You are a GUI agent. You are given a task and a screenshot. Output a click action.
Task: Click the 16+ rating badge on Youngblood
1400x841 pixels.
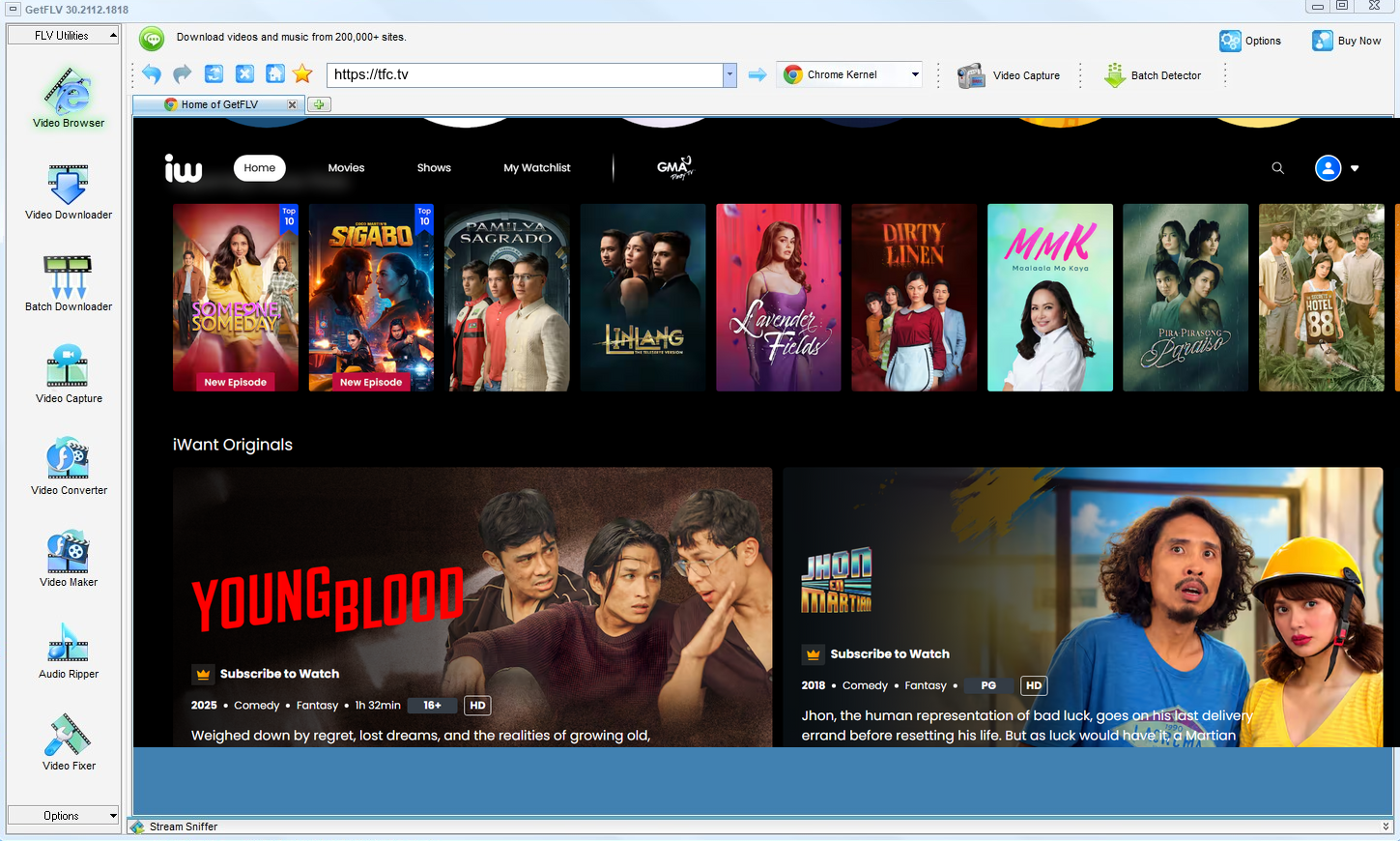[x=432, y=706]
